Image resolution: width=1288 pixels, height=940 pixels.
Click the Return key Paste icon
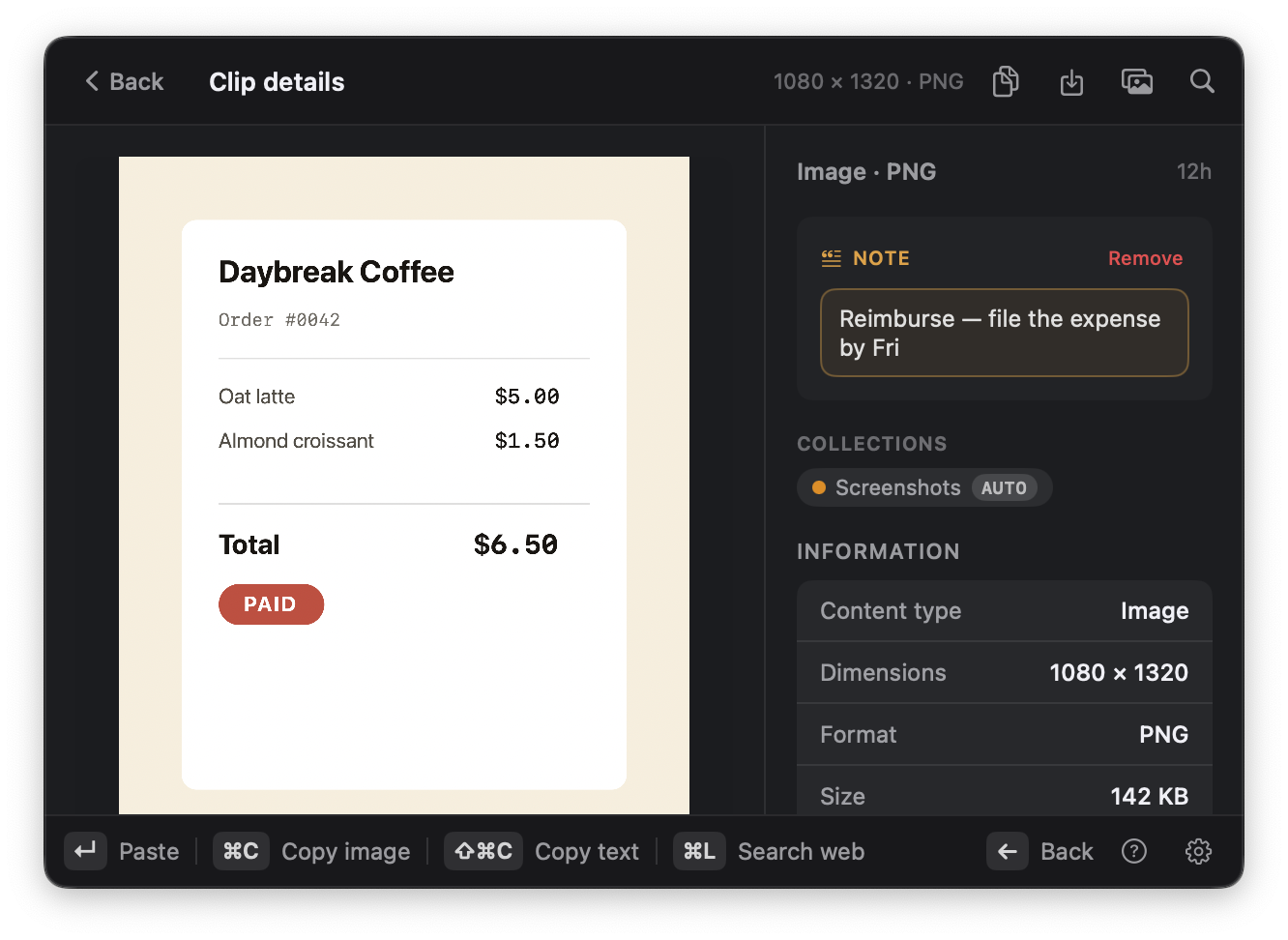click(85, 851)
